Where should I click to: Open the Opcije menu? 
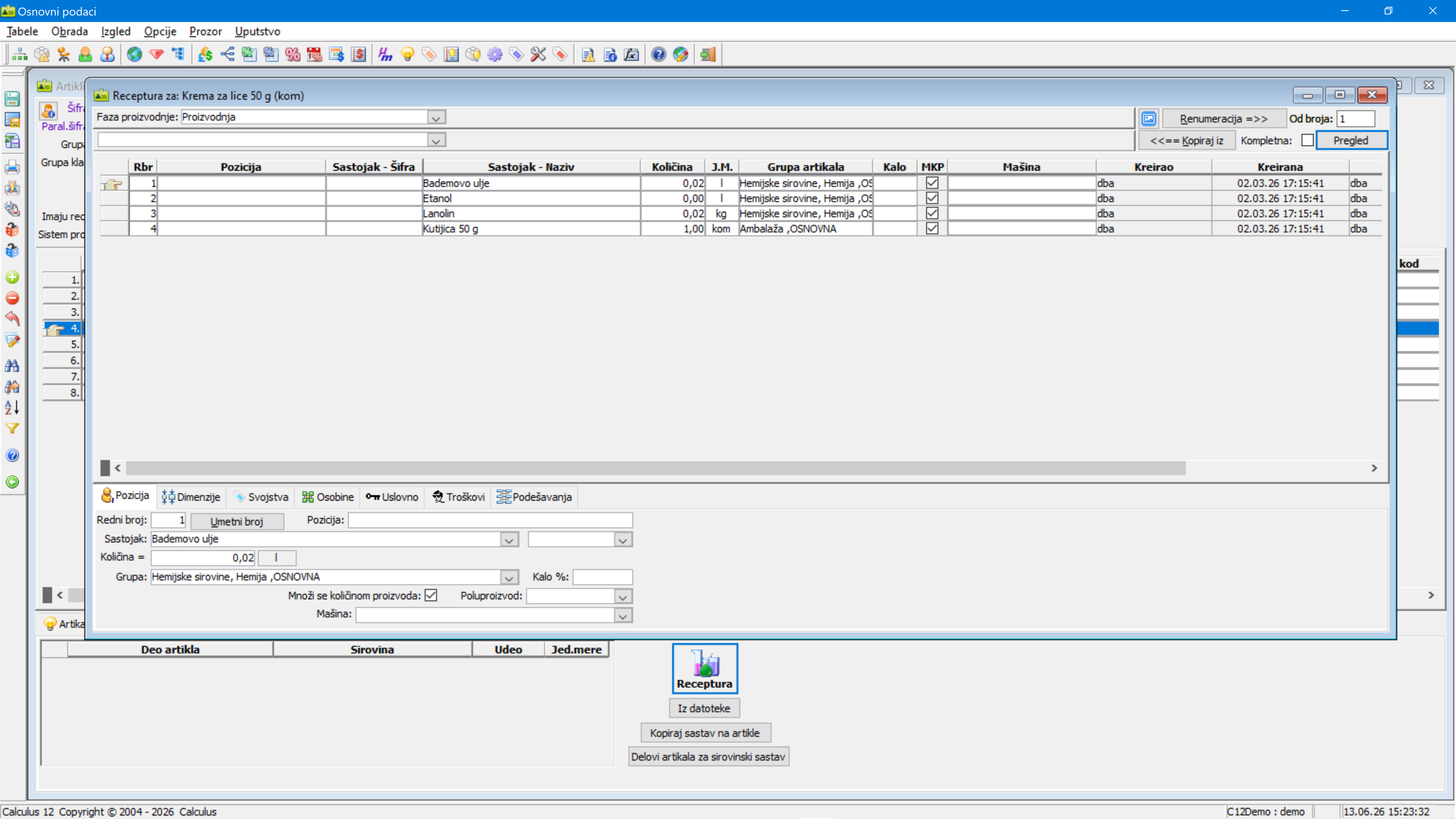pos(160,31)
